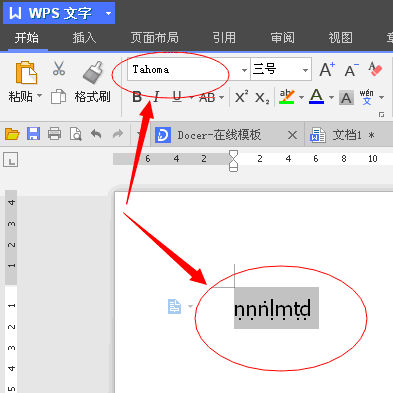Image resolution: width=393 pixels, height=393 pixels.
Task: Click the Paste clipboard icon
Action: pos(26,72)
